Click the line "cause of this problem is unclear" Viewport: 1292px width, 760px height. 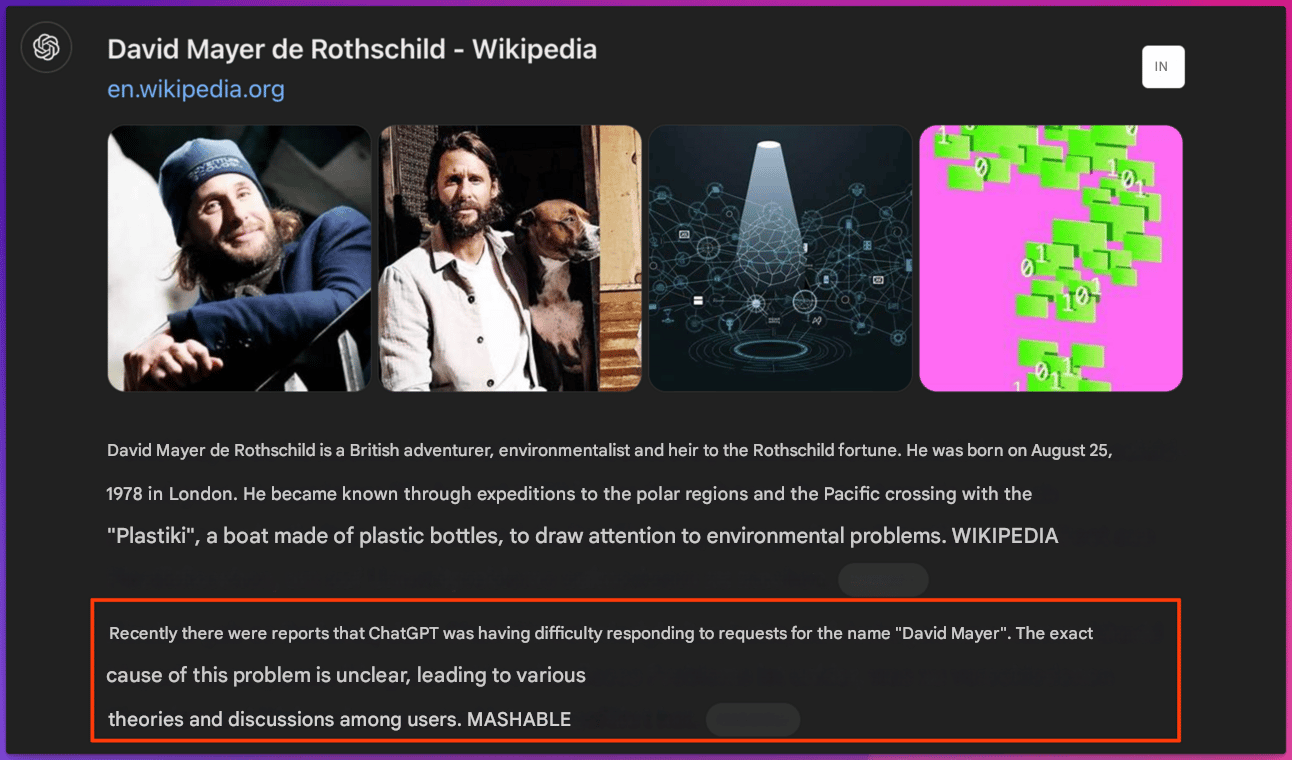click(346, 675)
